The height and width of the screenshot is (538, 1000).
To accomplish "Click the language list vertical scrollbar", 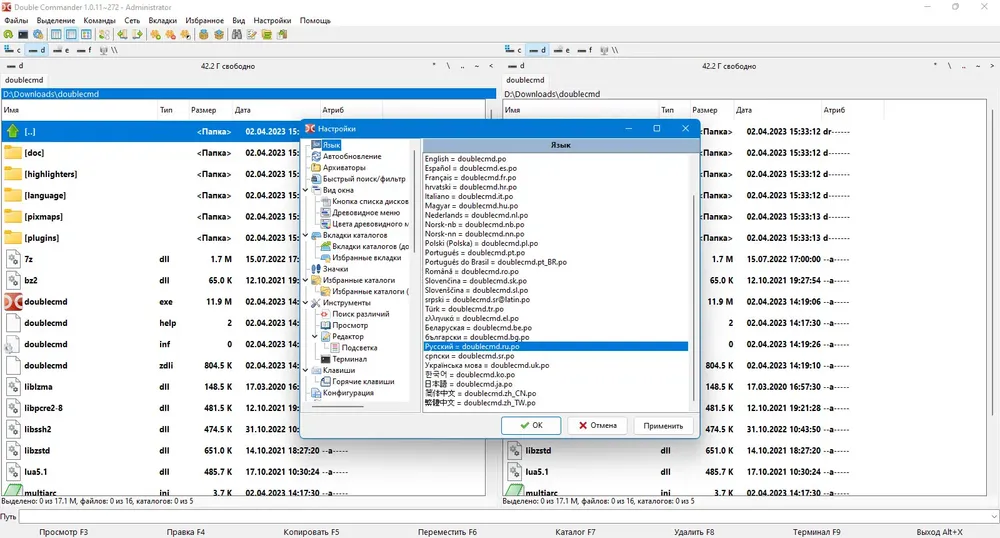I will point(694,280).
